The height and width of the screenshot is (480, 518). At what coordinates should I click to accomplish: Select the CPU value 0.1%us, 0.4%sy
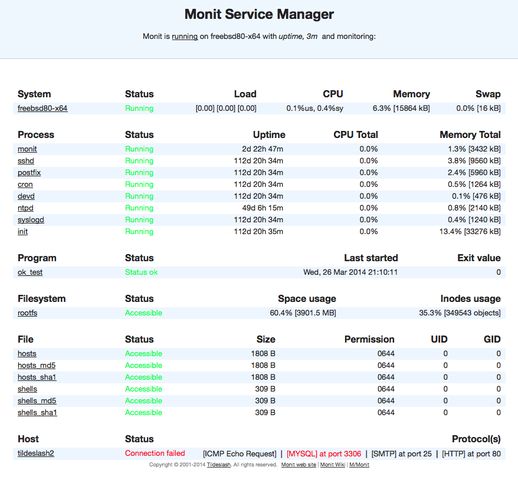pyautogui.click(x=315, y=108)
